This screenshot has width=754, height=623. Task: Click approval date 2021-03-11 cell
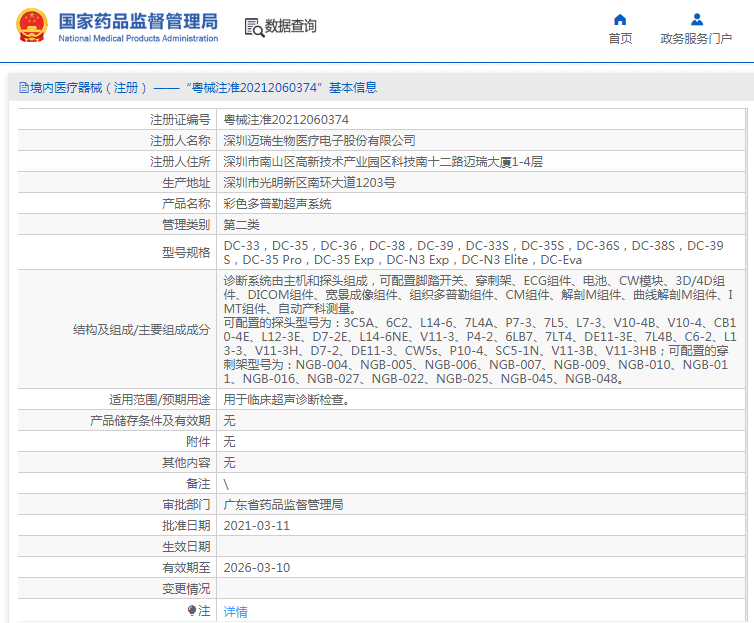(481, 525)
